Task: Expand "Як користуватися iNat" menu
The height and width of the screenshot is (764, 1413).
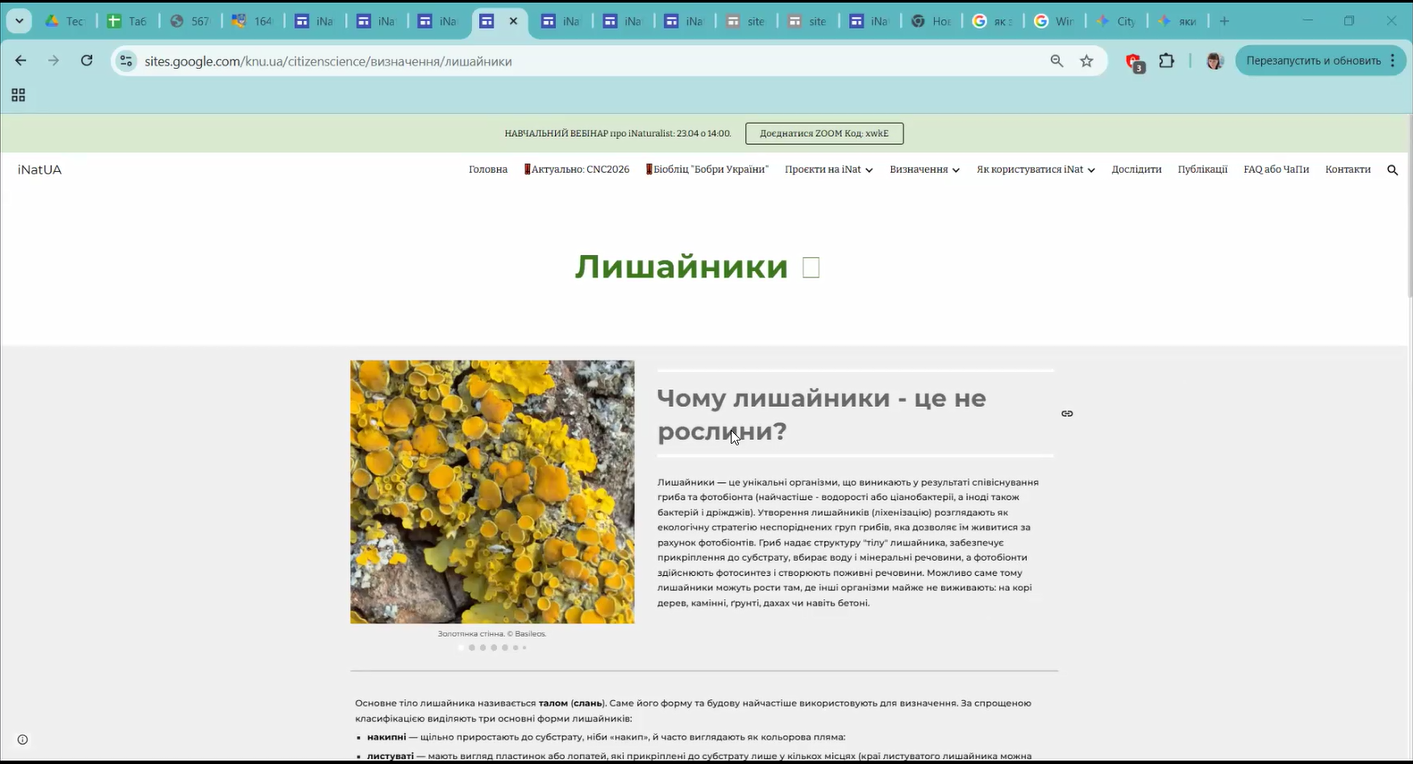Action: pyautogui.click(x=1035, y=170)
